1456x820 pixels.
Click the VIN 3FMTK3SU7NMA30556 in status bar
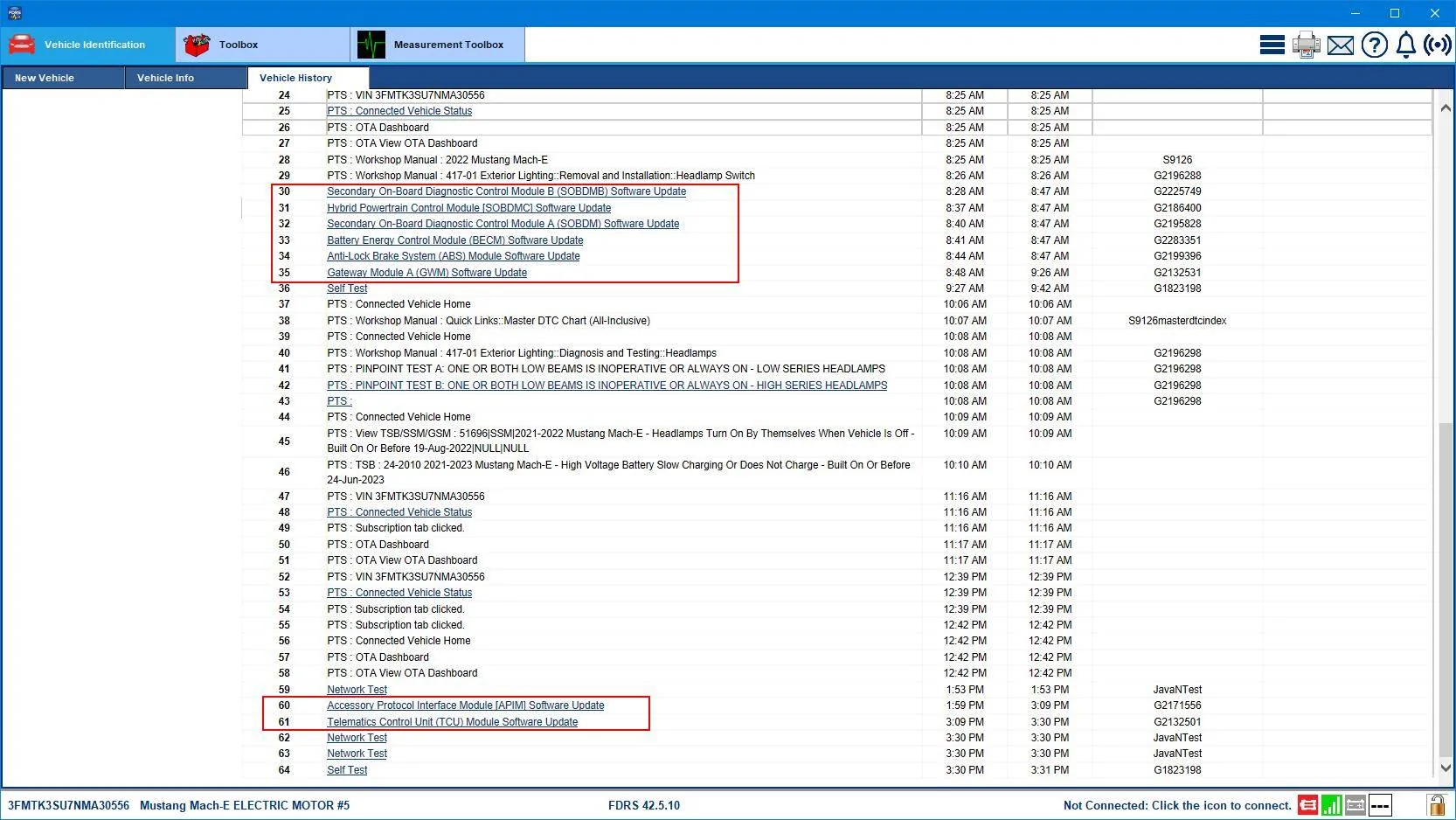click(68, 806)
